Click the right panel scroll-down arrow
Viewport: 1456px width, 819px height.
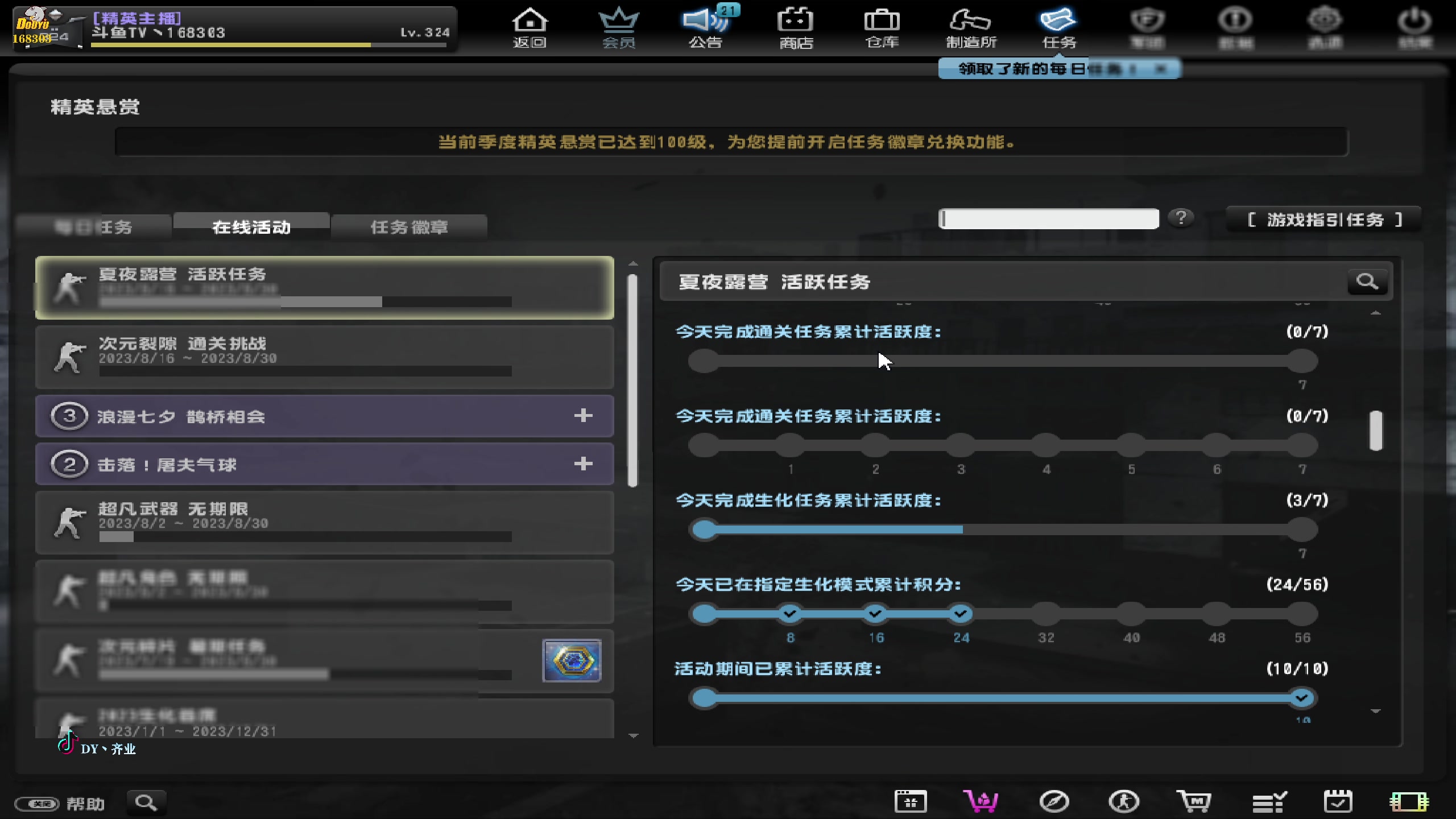pyautogui.click(x=1376, y=711)
